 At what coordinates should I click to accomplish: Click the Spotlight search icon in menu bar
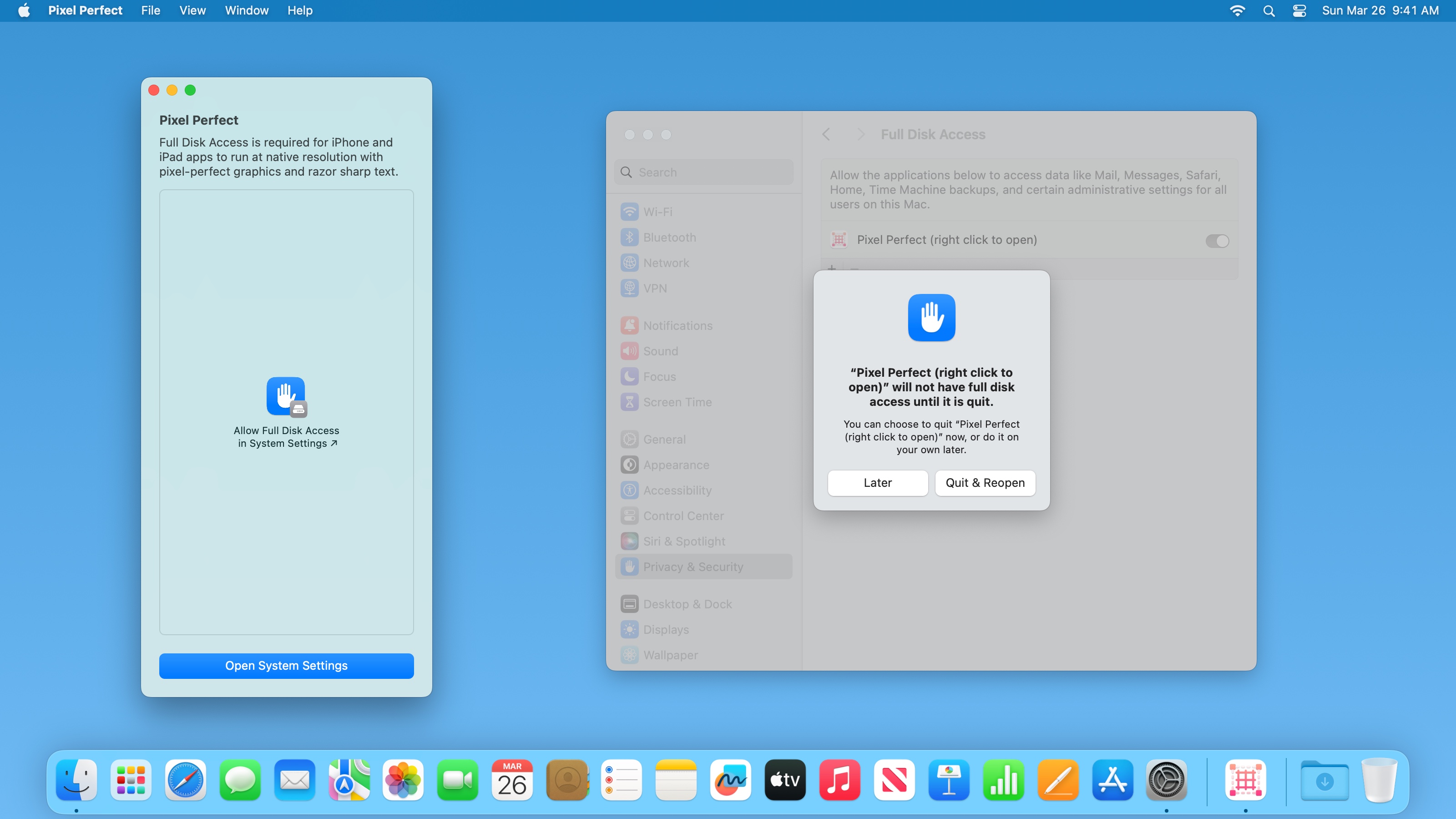pyautogui.click(x=1269, y=11)
